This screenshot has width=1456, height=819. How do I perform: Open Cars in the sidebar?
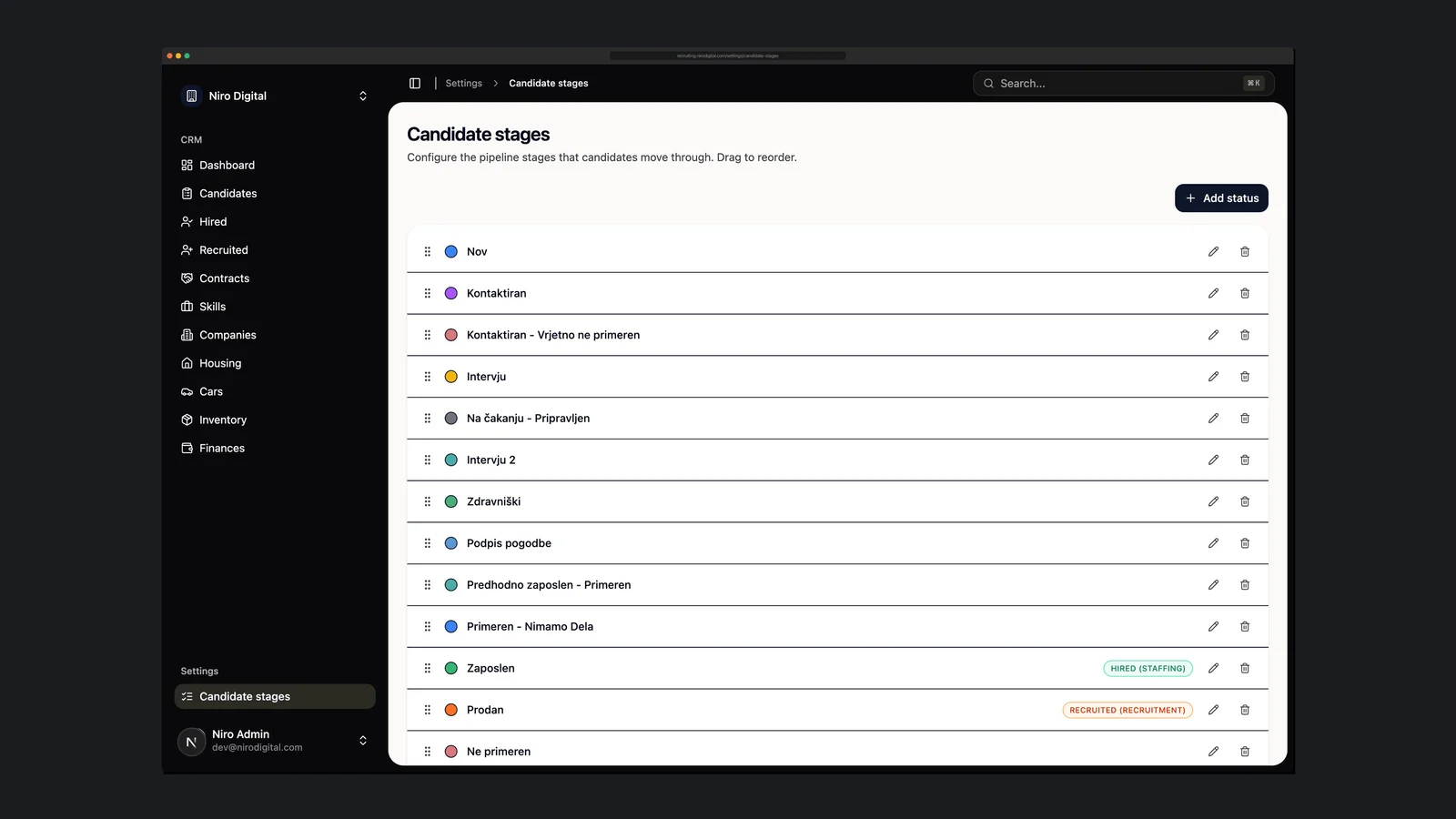pyautogui.click(x=275, y=391)
